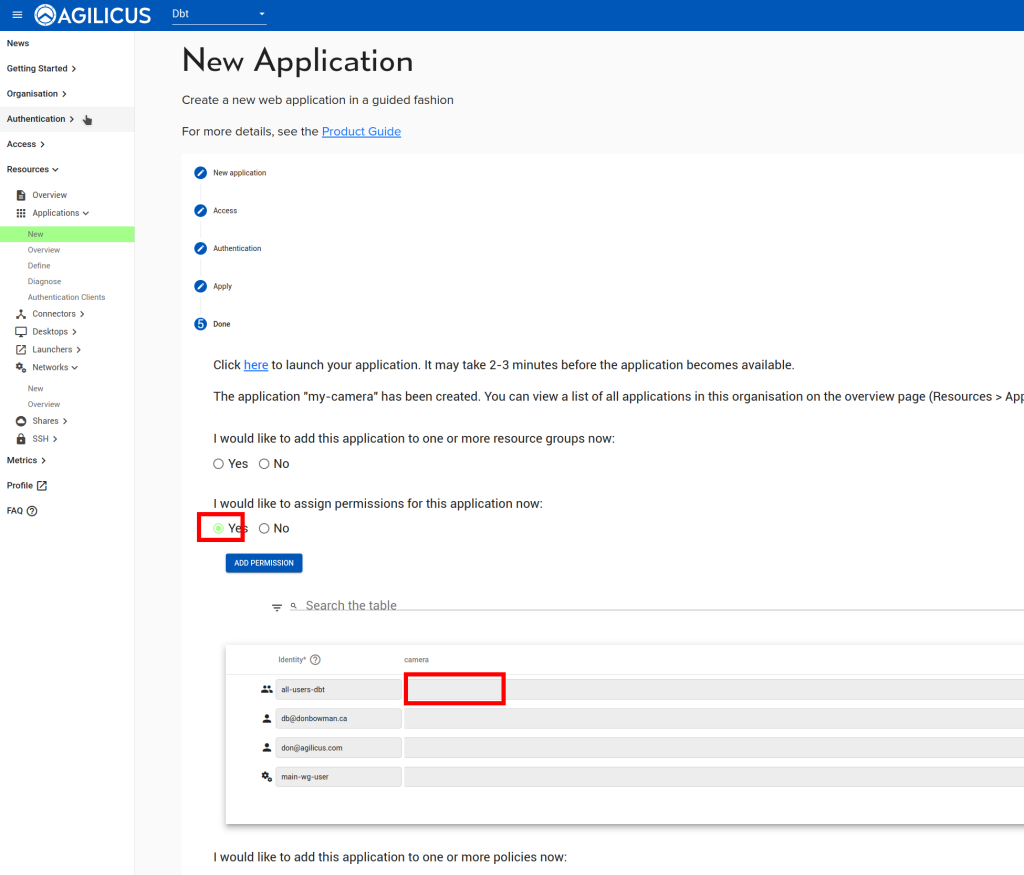This screenshot has width=1024, height=875.
Task: Click the New application step icon
Action: coord(200,173)
